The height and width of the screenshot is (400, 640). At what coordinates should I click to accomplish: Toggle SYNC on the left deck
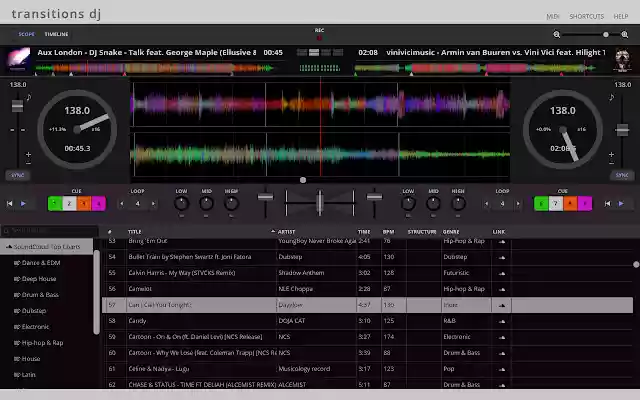click(17, 174)
